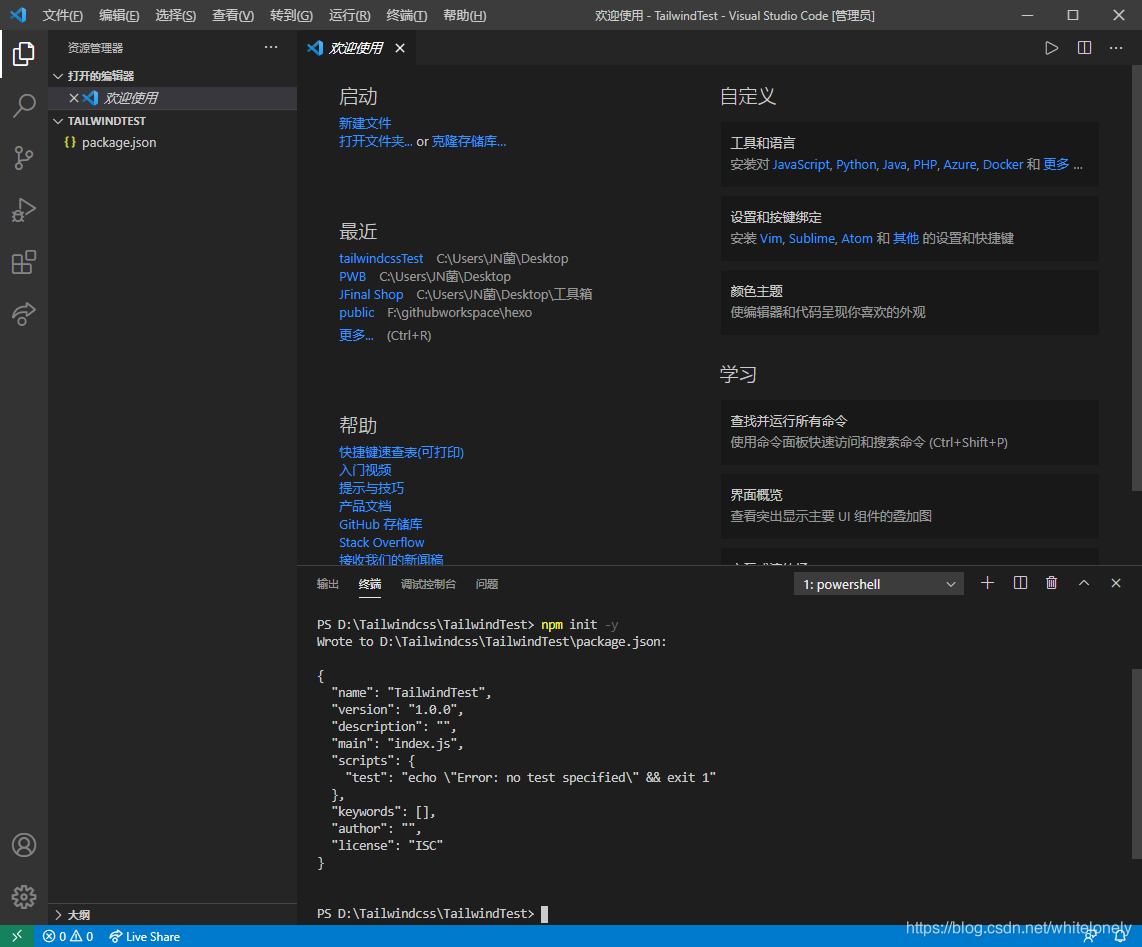Maximize the panel with up chevron
Screen dimensions: 1142x947
(x=1084, y=583)
